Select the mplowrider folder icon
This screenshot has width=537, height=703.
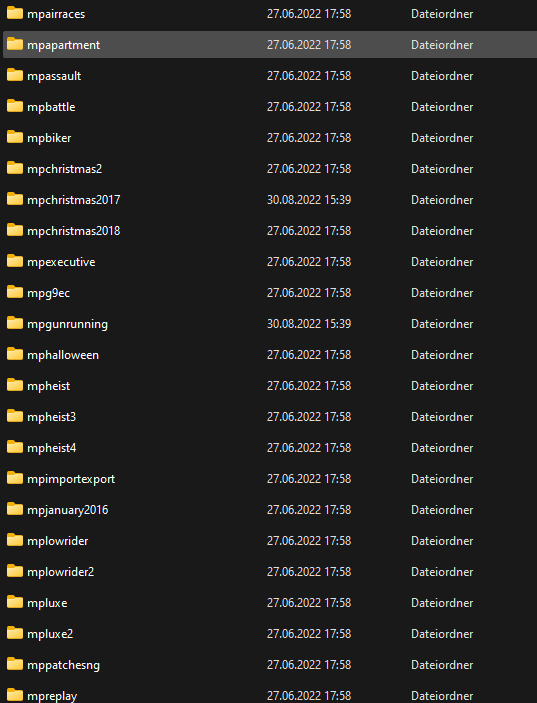(x=15, y=540)
